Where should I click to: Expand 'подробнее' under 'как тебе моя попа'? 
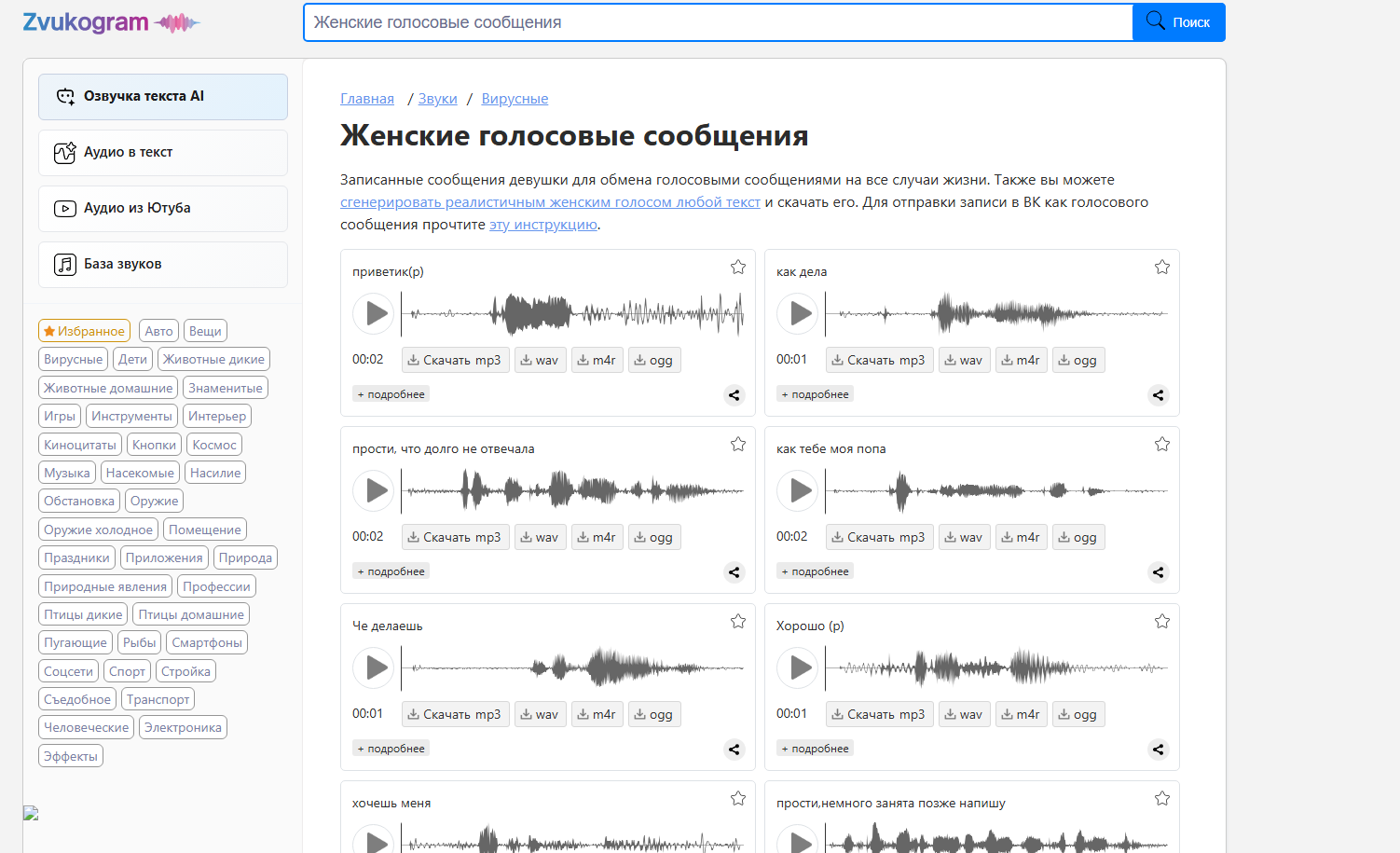pos(815,571)
